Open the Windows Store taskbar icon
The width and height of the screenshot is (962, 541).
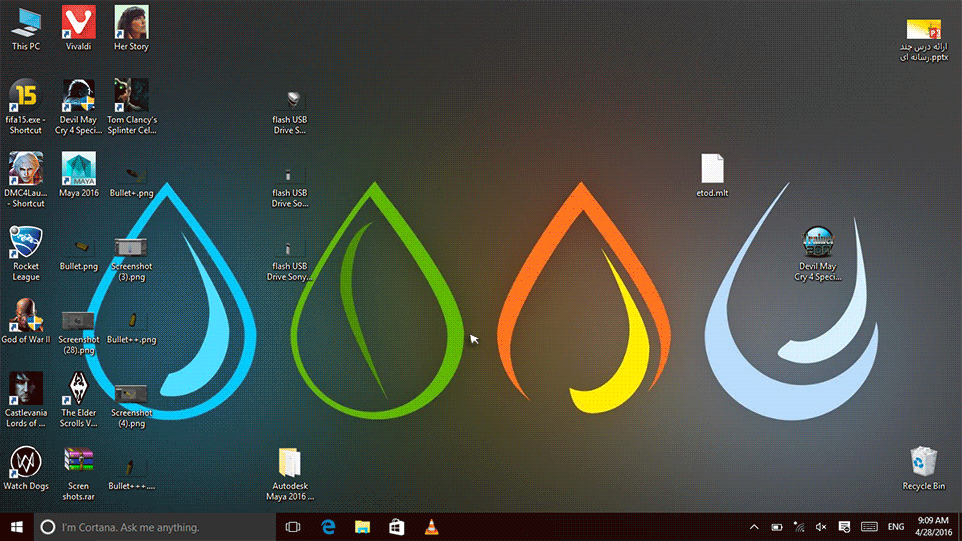click(x=397, y=527)
